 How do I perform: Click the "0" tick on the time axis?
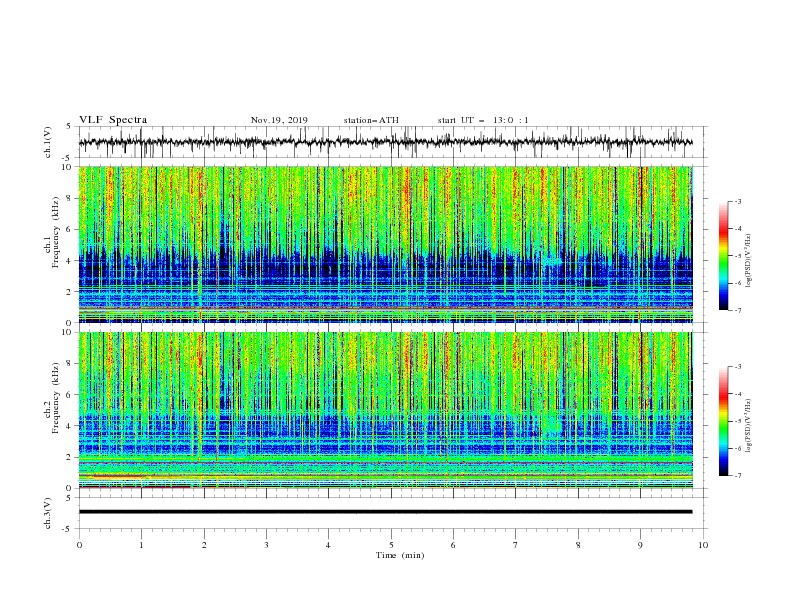[x=79, y=545]
